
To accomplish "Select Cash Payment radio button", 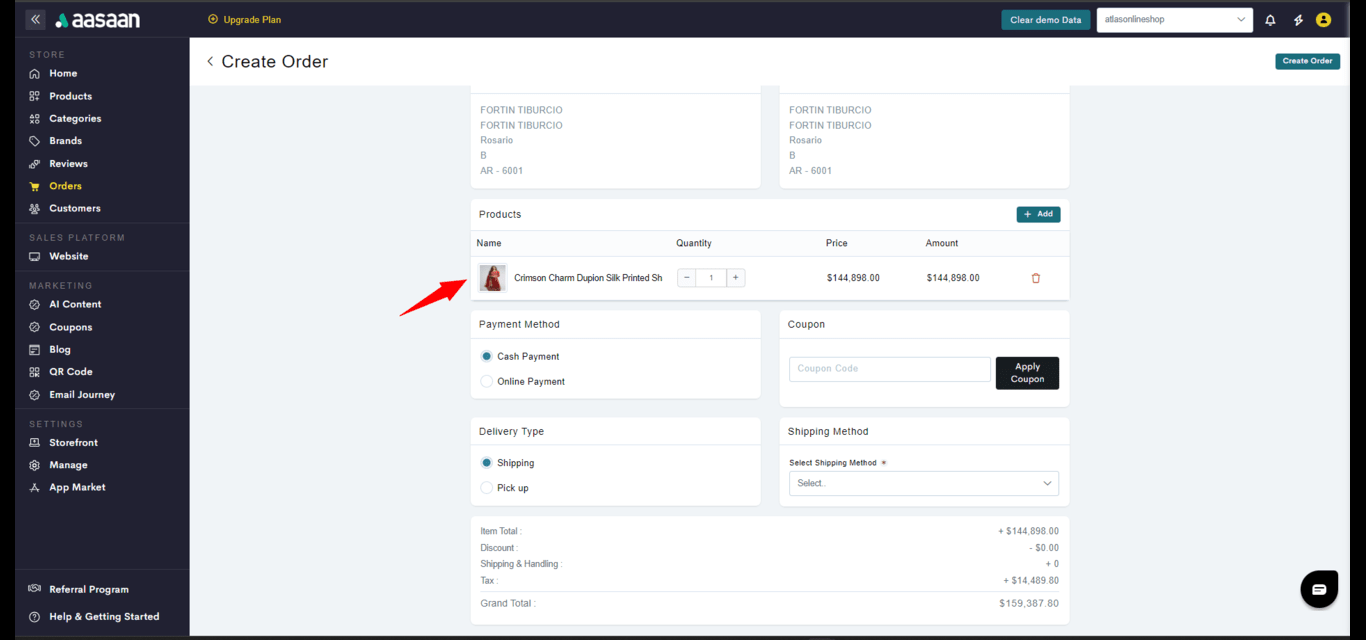I will 487,356.
